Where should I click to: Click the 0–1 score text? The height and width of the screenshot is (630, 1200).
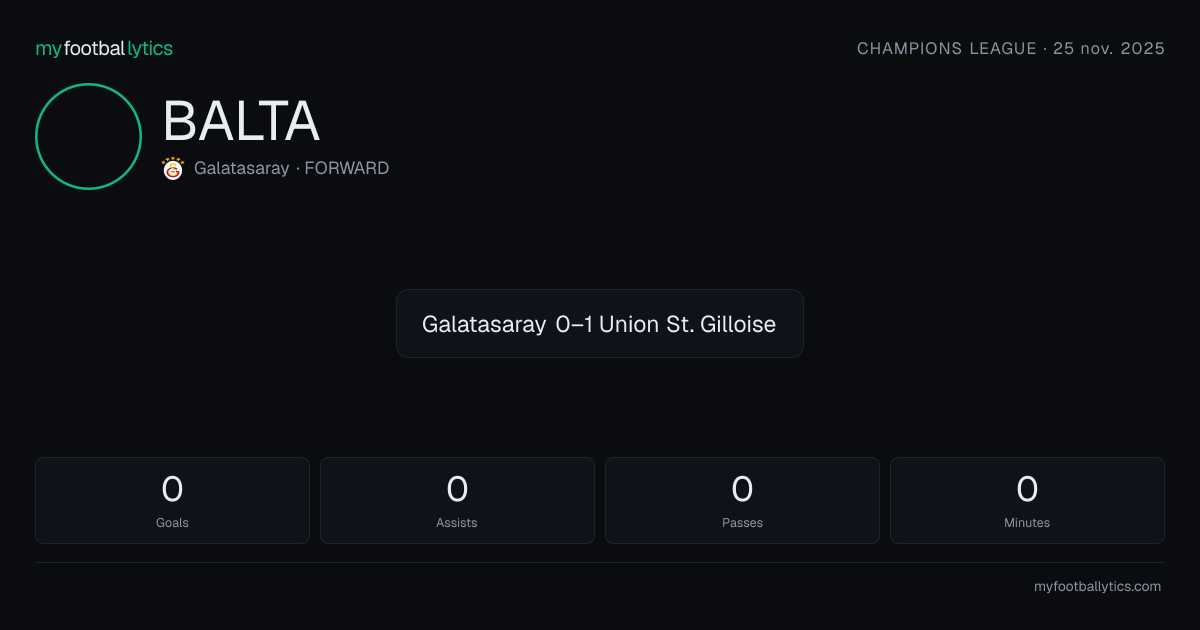click(574, 324)
